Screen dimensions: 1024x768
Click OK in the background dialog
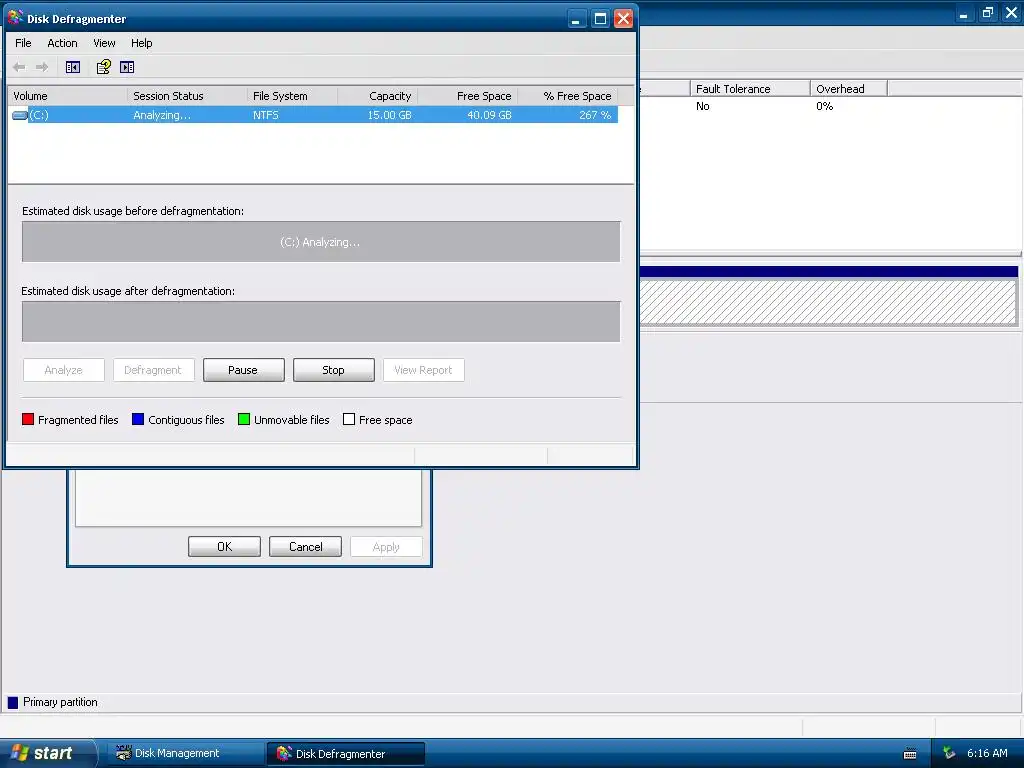(224, 547)
